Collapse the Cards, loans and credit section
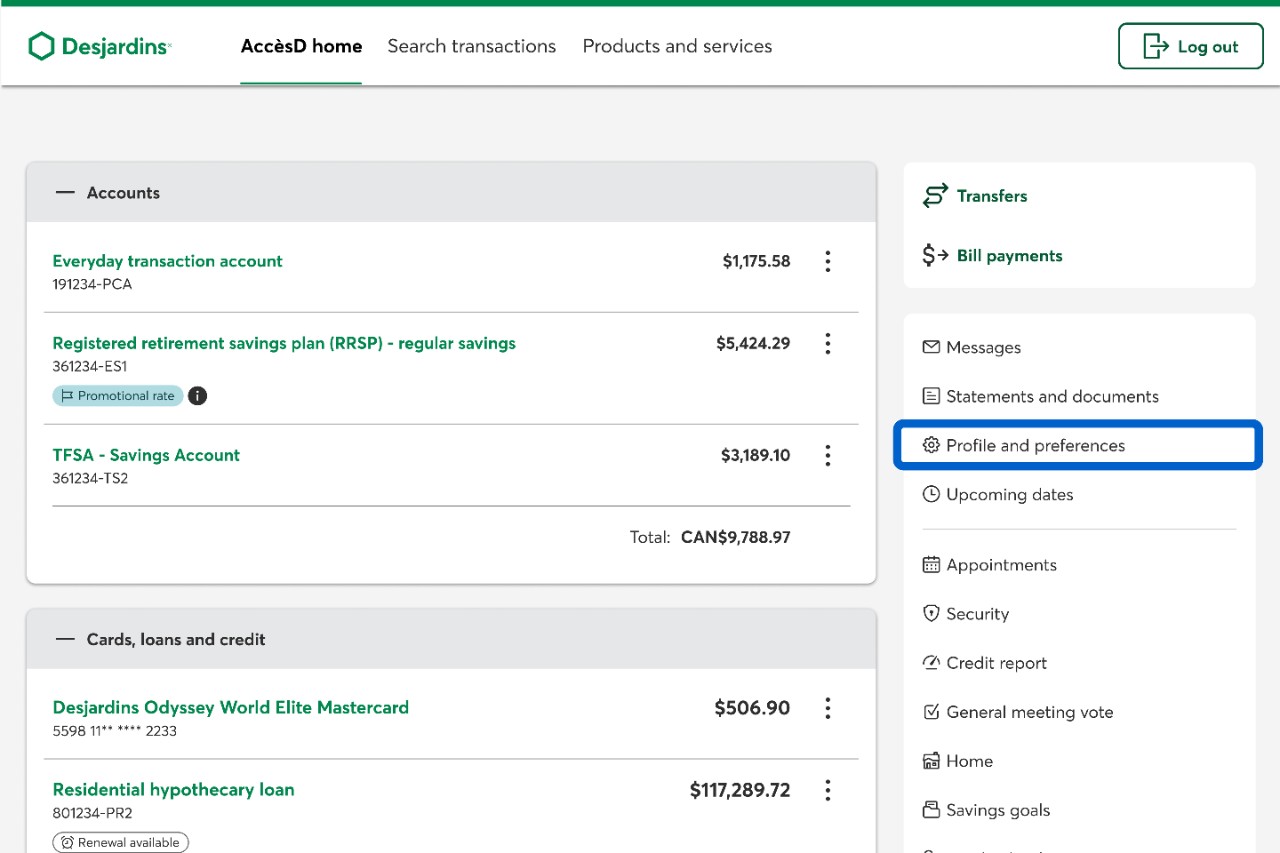Screen dimensions: 1280x853 (x=66, y=640)
